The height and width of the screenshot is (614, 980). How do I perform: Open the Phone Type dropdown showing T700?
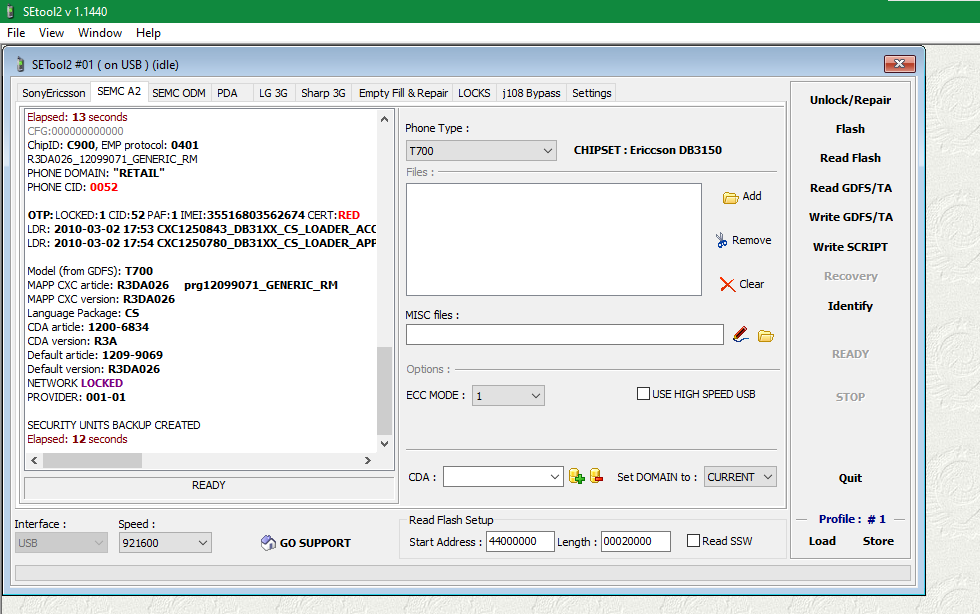[x=481, y=150]
